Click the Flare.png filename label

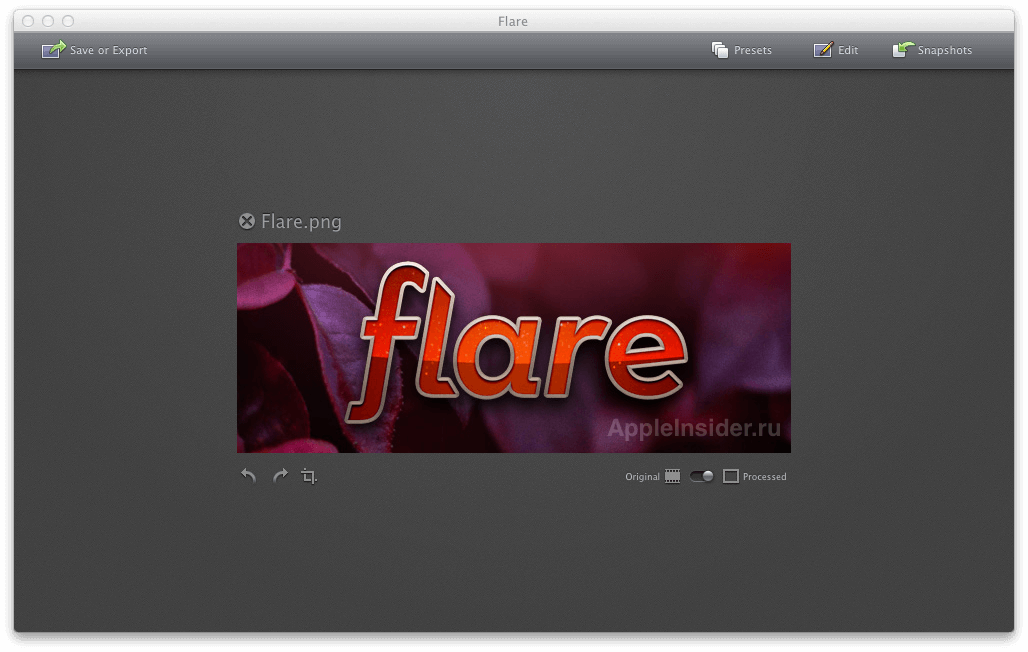[300, 221]
